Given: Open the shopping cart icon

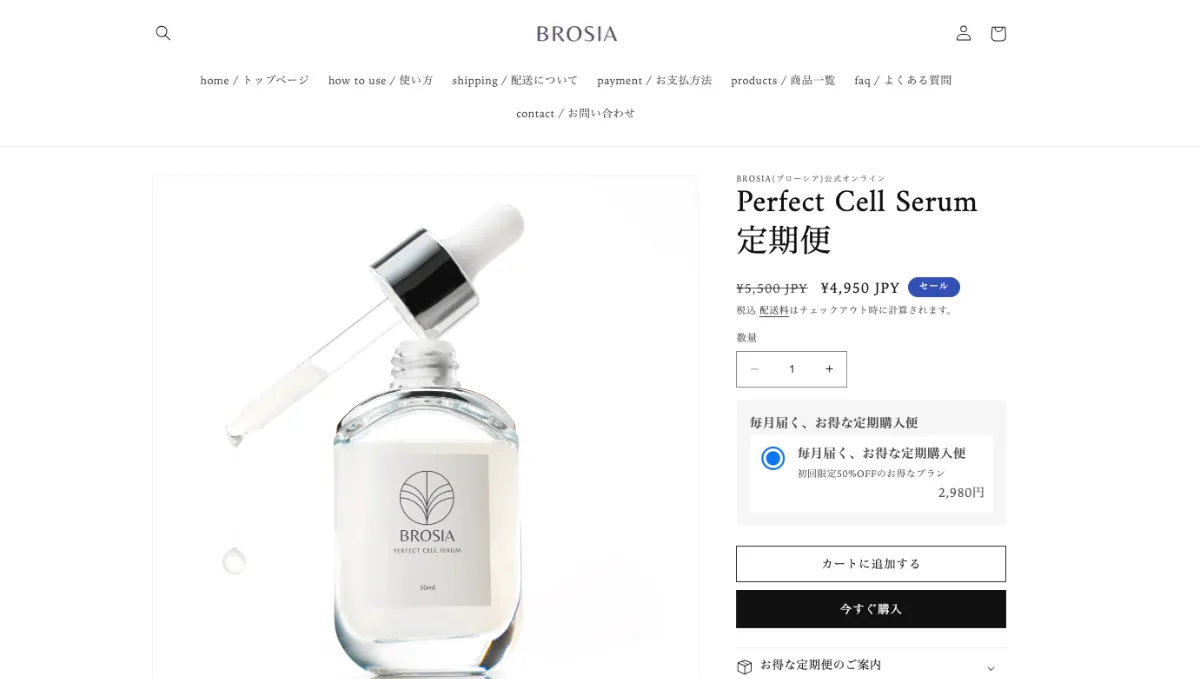Looking at the screenshot, I should pos(998,33).
